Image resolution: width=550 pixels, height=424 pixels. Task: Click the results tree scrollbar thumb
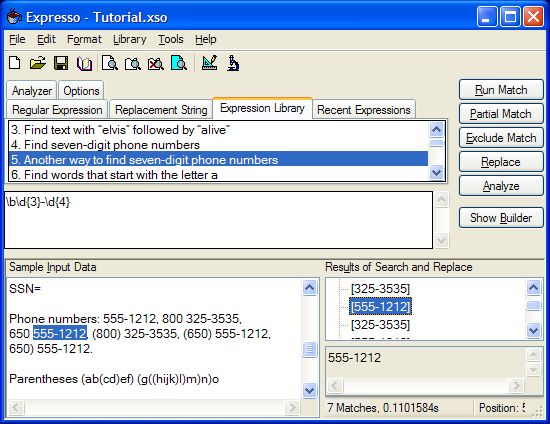pos(534,305)
